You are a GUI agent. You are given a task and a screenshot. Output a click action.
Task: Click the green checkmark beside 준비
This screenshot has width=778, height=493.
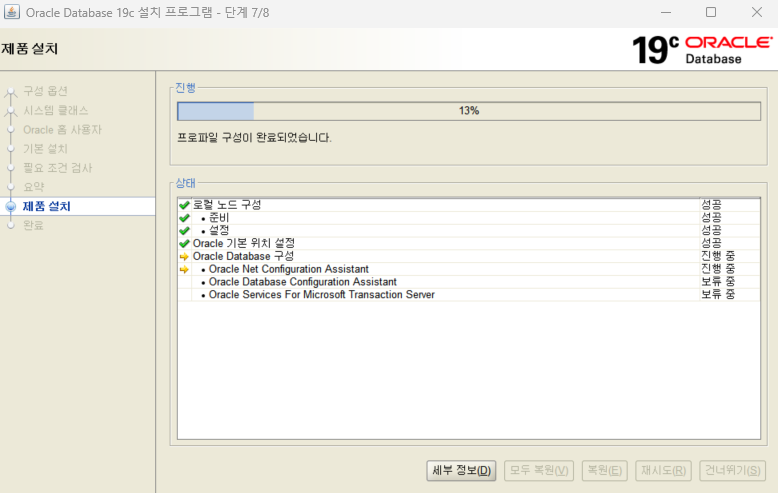pyautogui.click(x=185, y=218)
